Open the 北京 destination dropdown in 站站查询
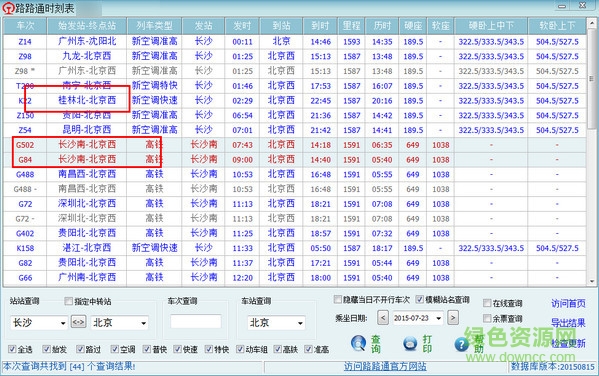The width and height of the screenshot is (599, 376). [144, 323]
